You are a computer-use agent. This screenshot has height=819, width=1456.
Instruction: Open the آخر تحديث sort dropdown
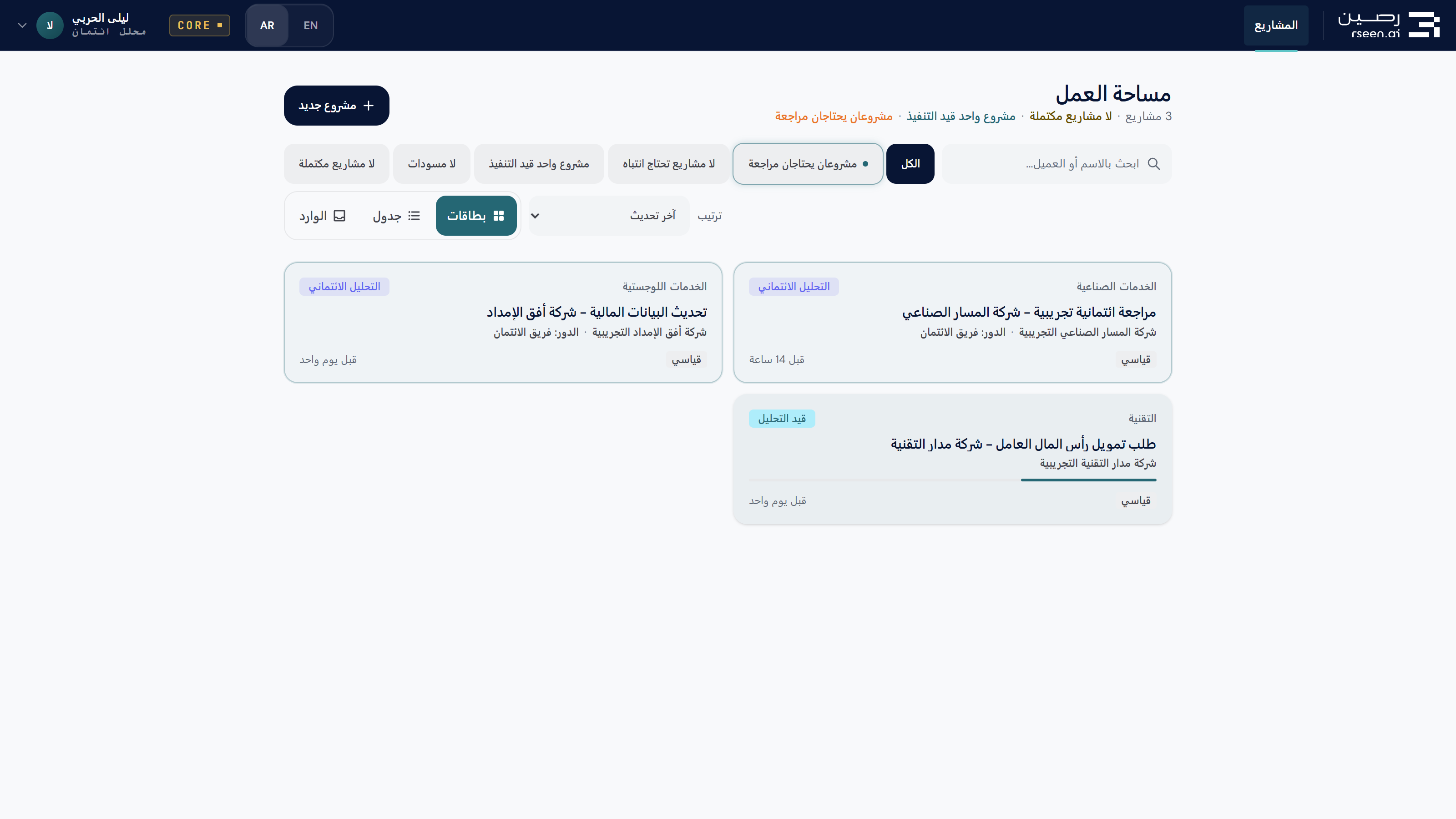[x=609, y=215]
